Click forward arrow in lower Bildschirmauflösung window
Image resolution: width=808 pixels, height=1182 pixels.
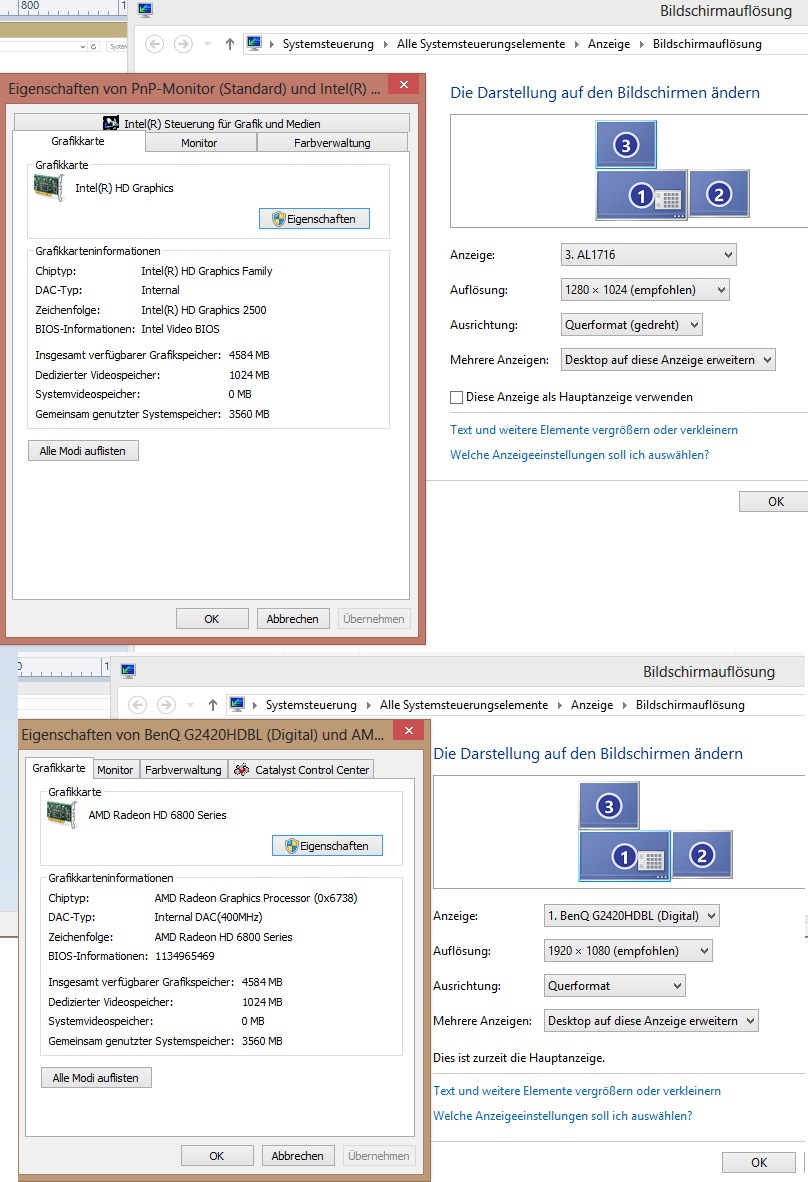click(x=166, y=705)
